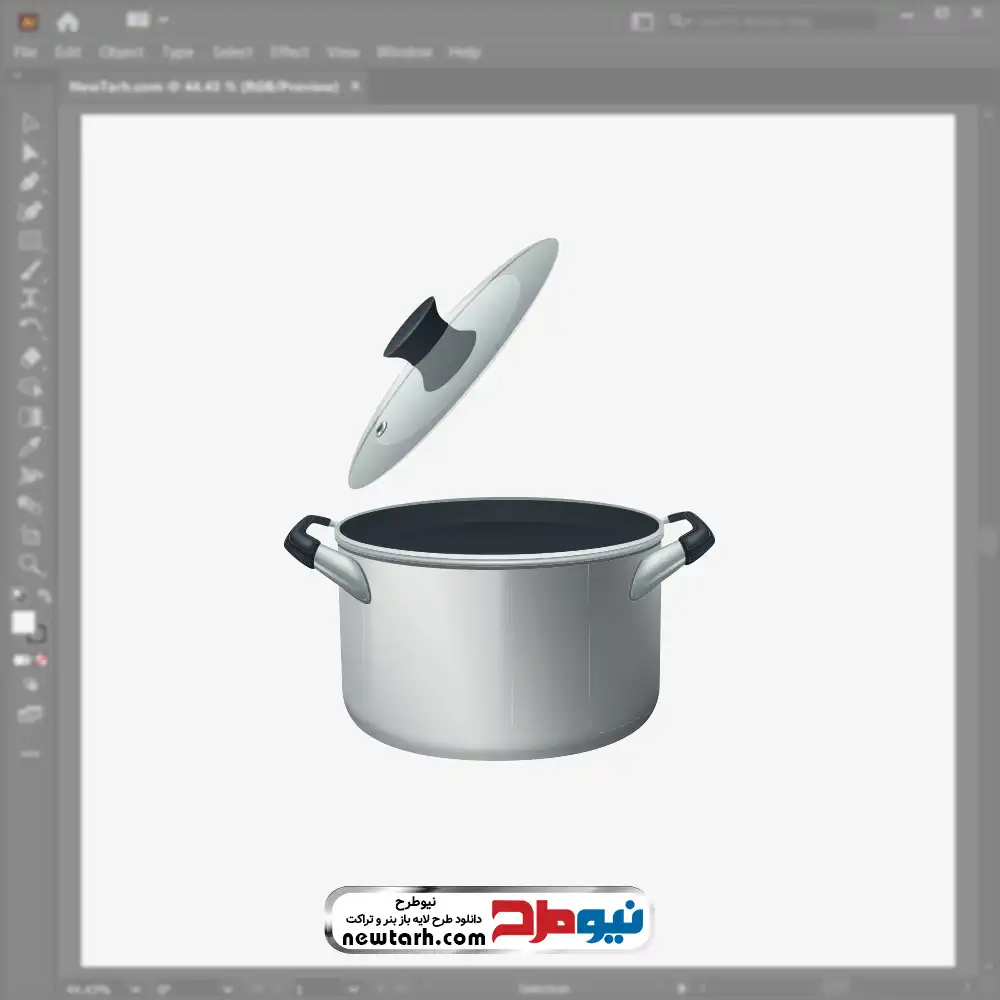The image size is (1000, 1000).
Task: Toggle the drawing mode icon in toolbar
Action: tap(30, 685)
